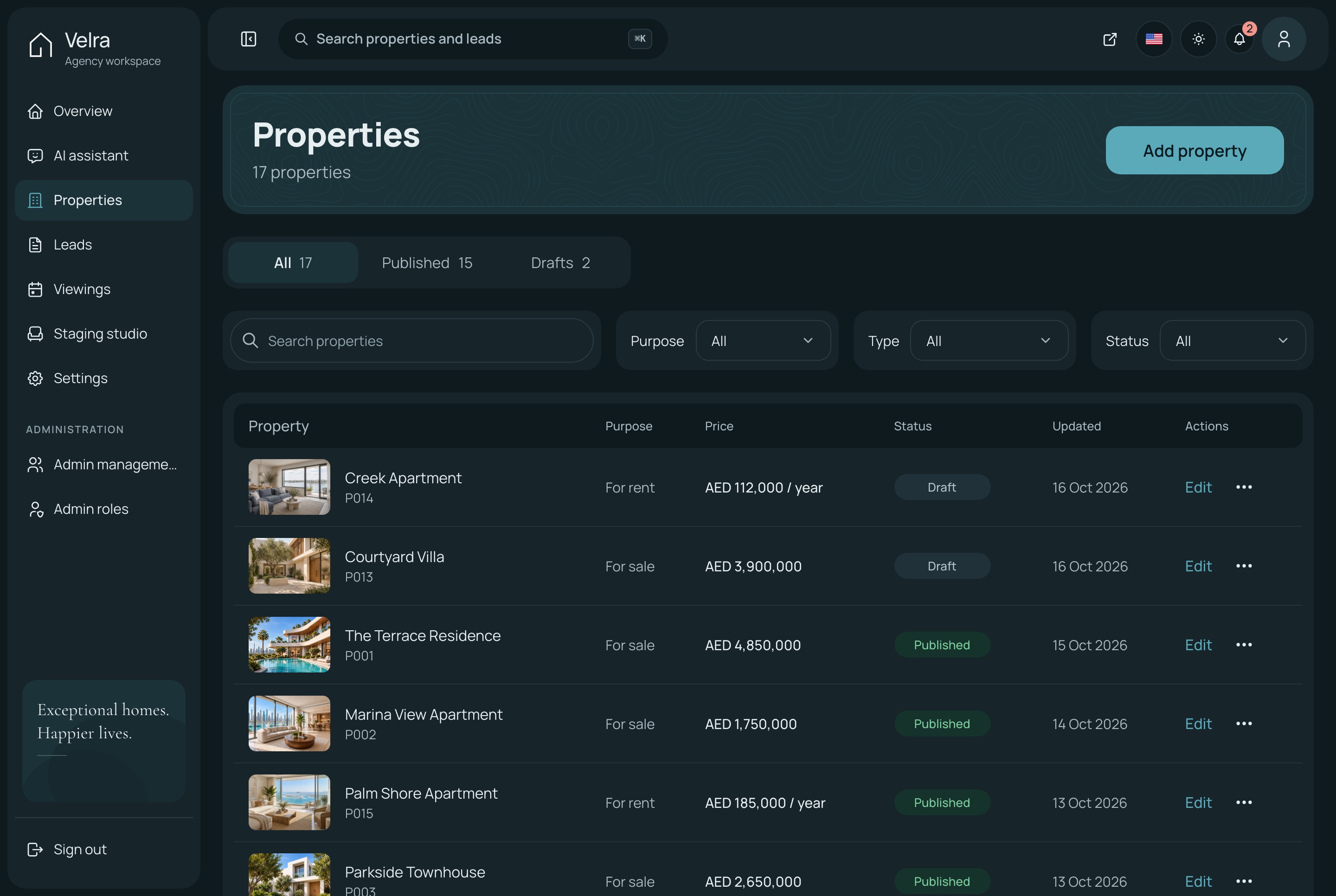Open Marina View Apartment thumbnail
This screenshot has width=1336, height=896.
(x=289, y=724)
